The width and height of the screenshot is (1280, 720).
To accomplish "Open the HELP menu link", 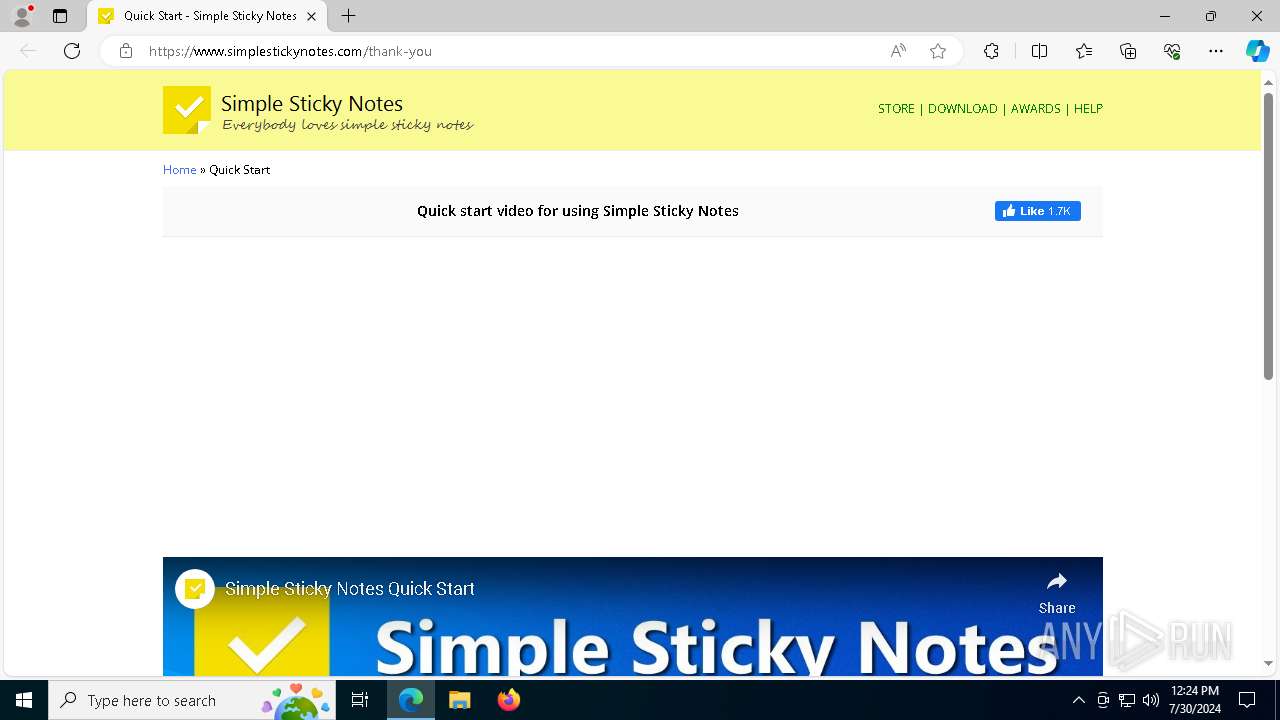I will (1088, 109).
